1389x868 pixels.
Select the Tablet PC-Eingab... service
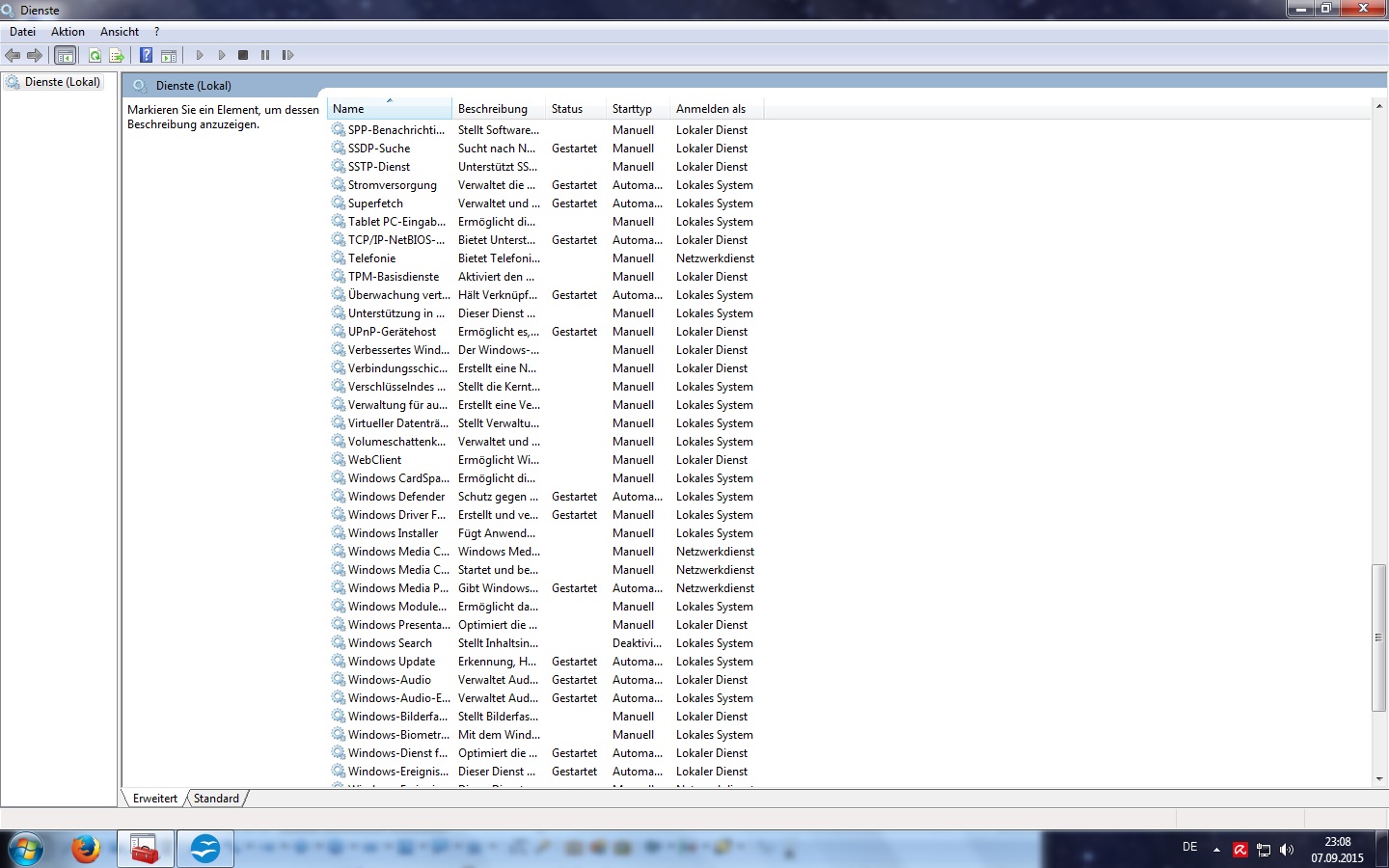click(x=397, y=221)
